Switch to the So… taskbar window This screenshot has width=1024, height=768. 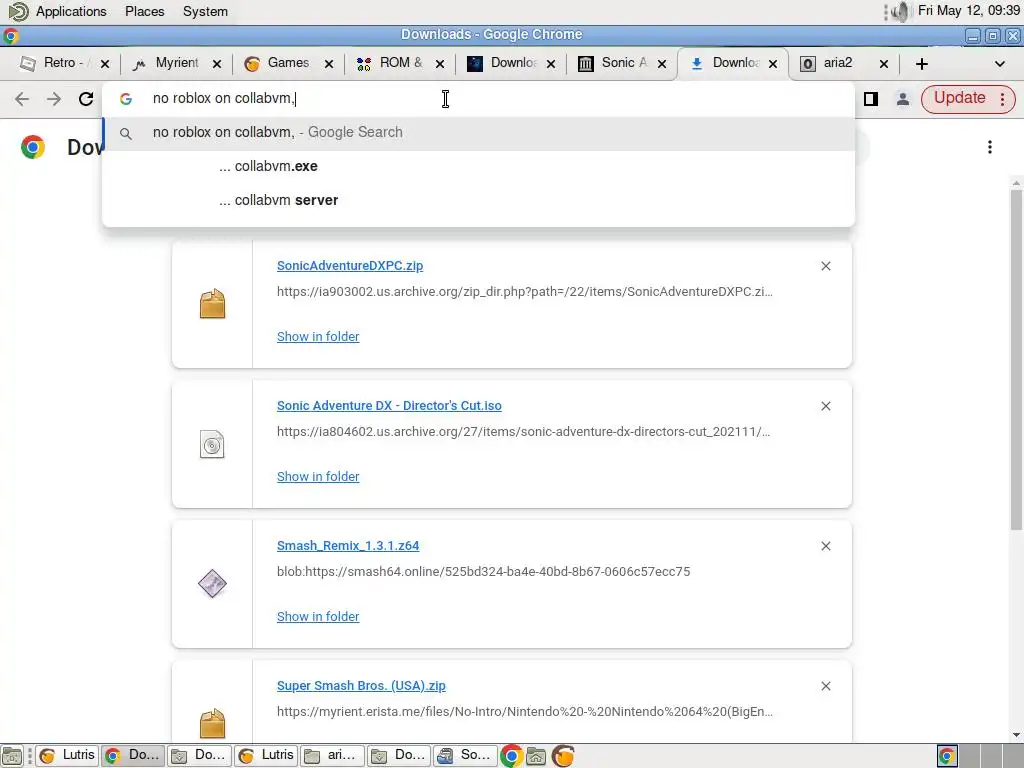pos(465,756)
